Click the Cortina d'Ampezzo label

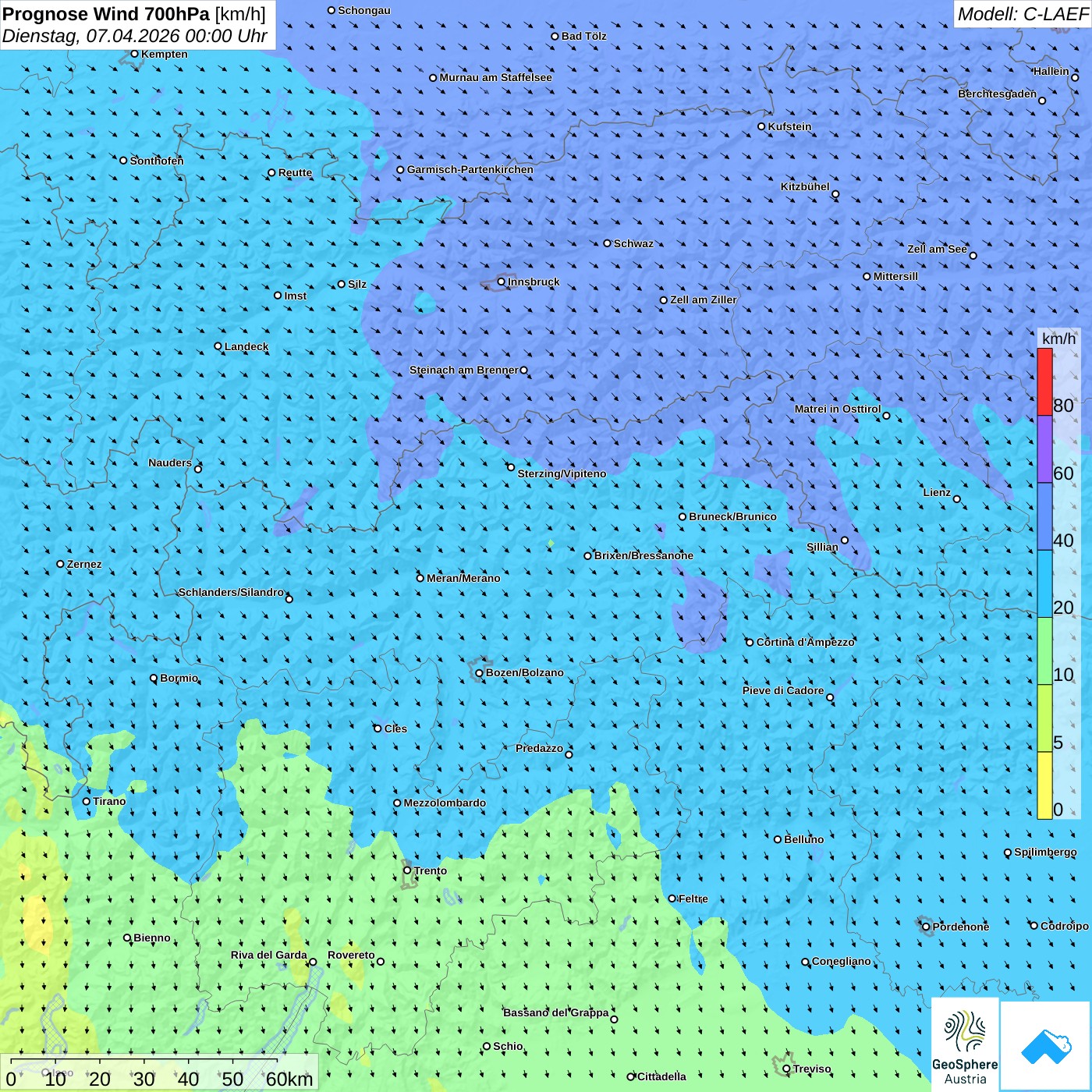coord(805,642)
